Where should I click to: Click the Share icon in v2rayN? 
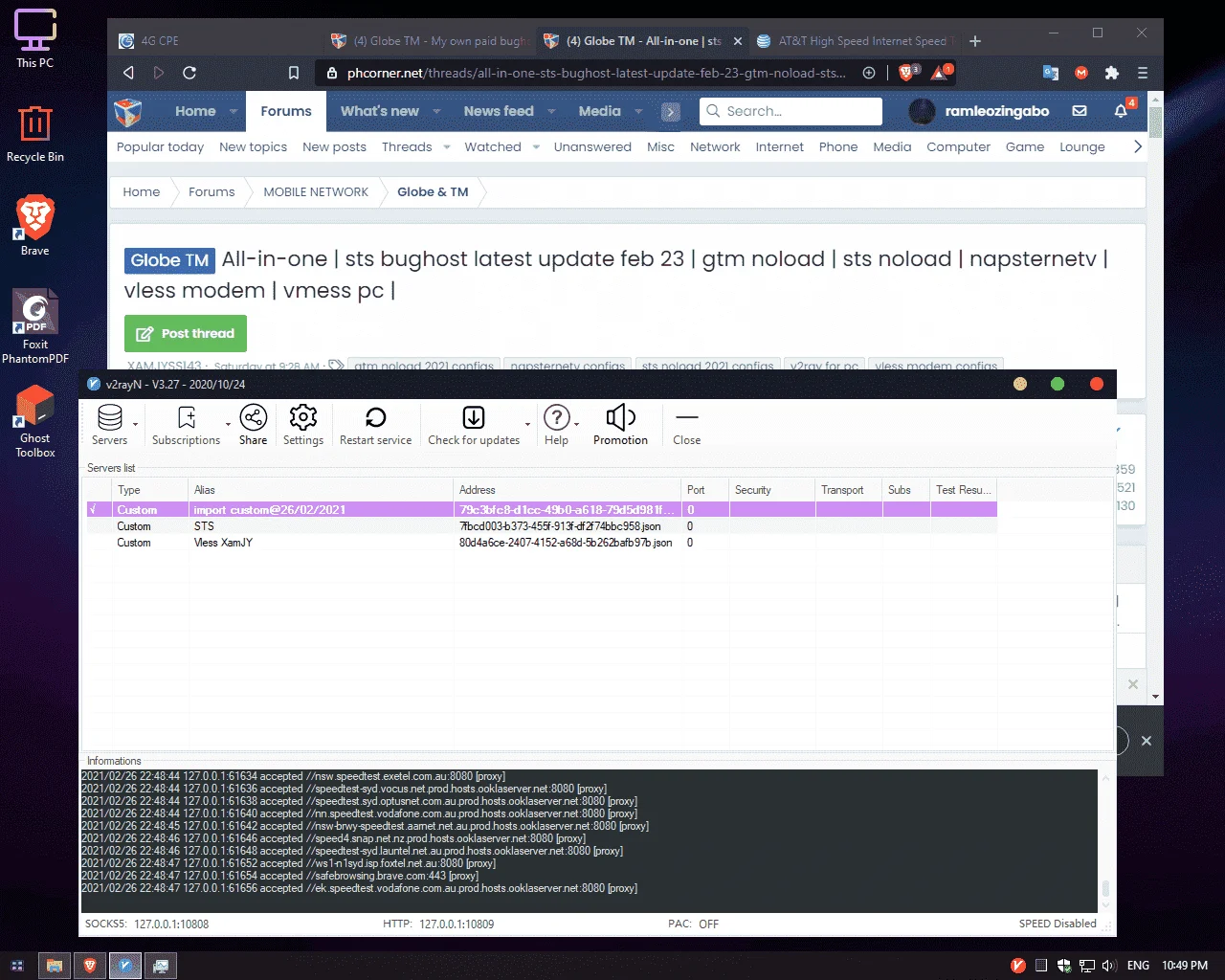coord(253,425)
